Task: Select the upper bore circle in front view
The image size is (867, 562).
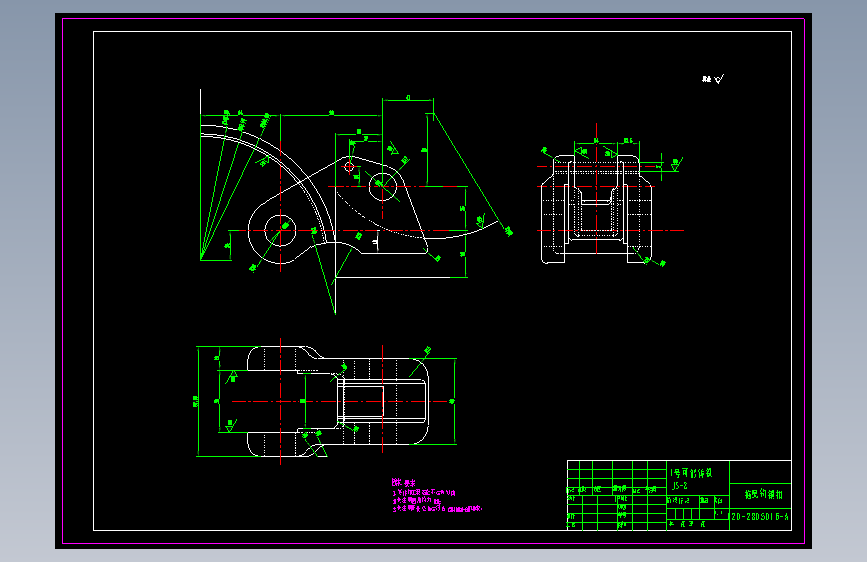Action: tap(383, 186)
